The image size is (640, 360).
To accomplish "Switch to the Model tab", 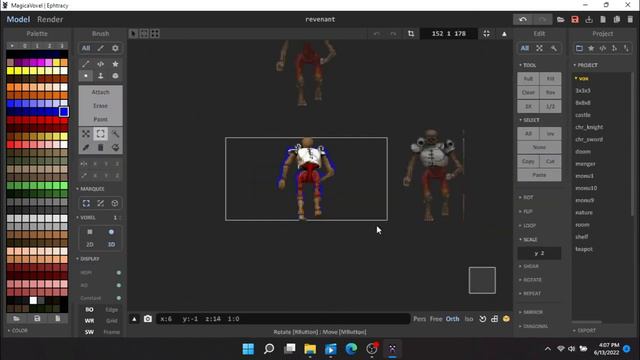I will click(x=18, y=19).
